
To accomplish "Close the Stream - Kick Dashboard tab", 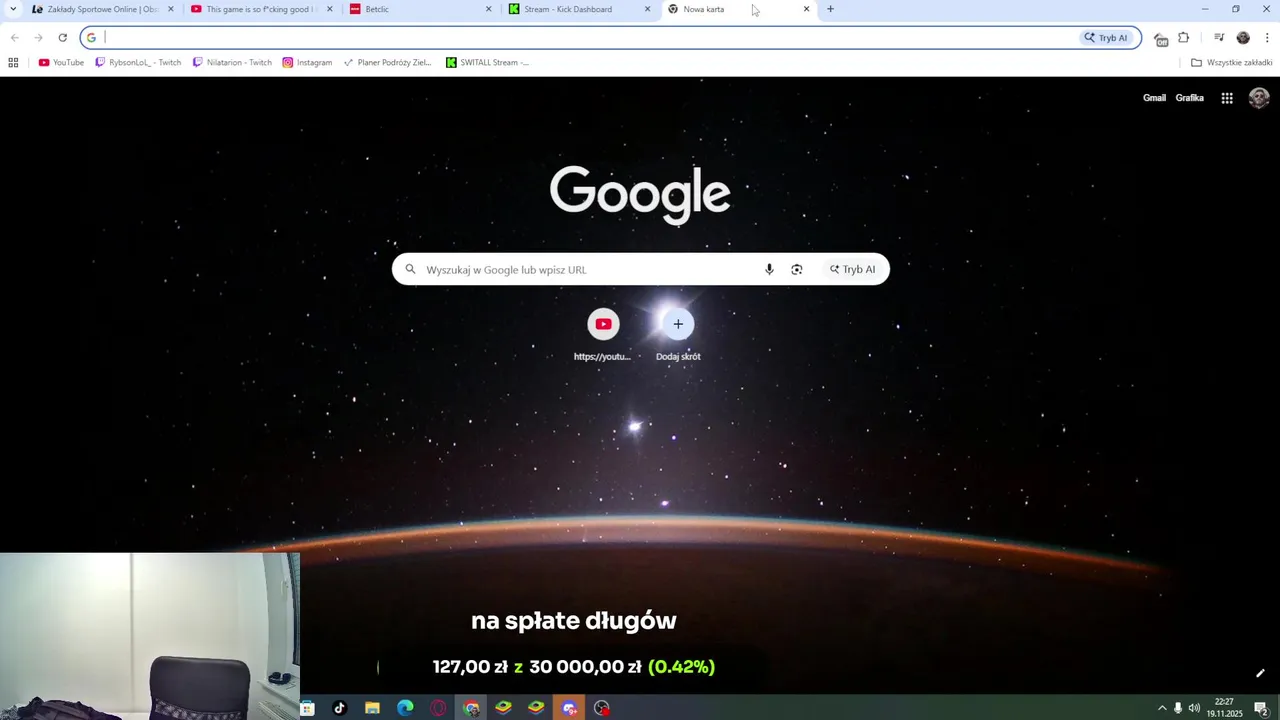I will (648, 9).
